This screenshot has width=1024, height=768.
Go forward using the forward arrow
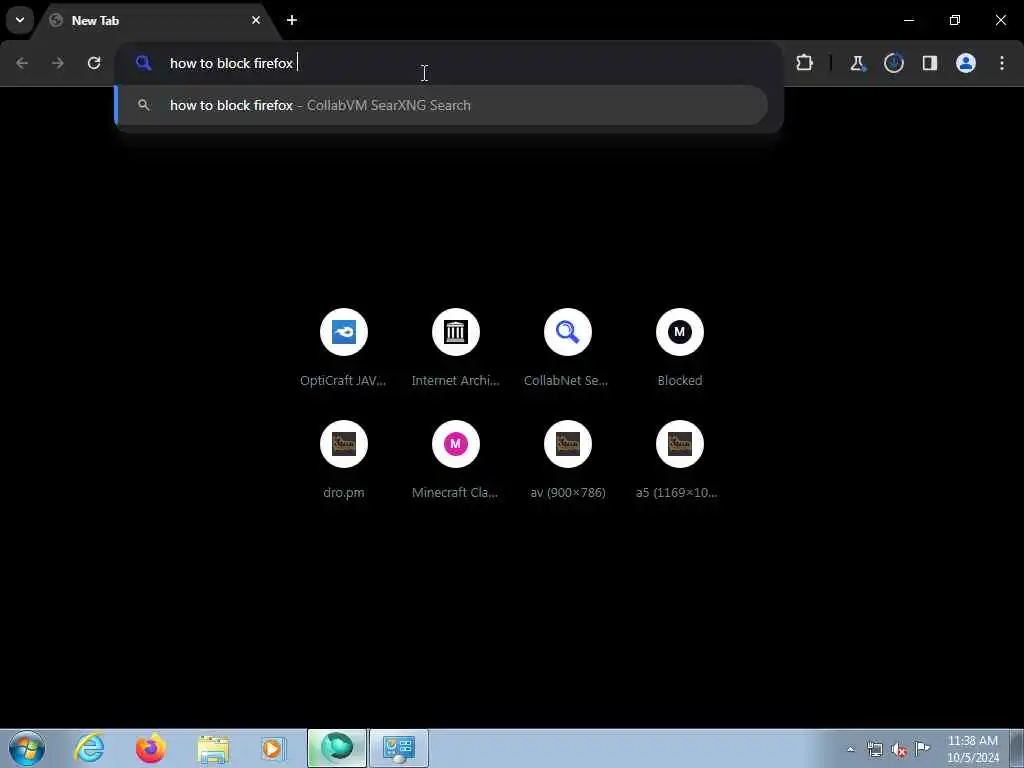(58, 63)
